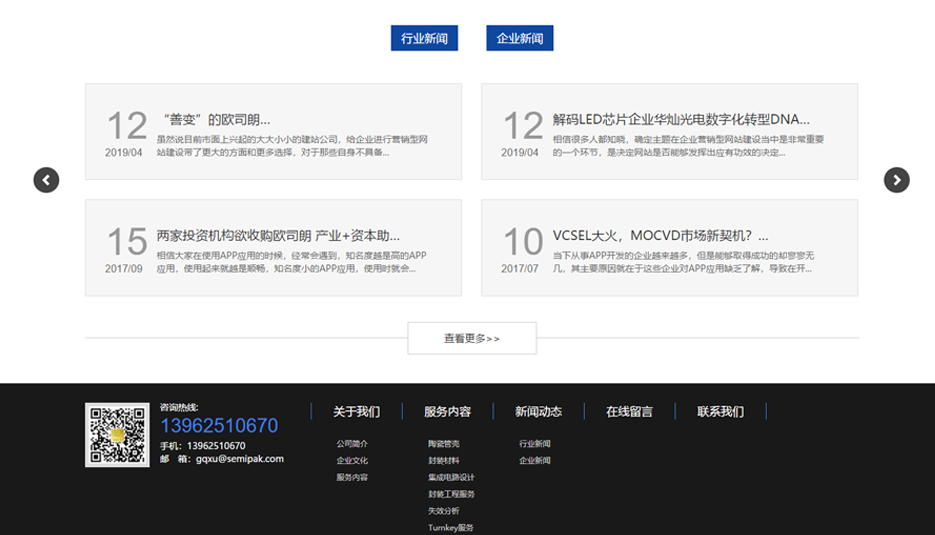Image resolution: width=935 pixels, height=535 pixels.
Task: Open the 解码LED芯片企业华灿光电 news article
Action: 680,120
